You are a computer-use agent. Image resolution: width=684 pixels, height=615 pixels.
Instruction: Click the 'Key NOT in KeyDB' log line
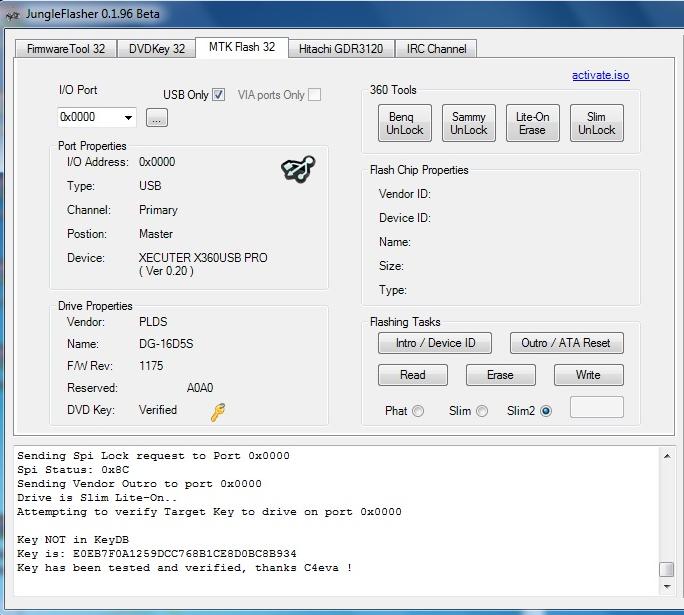click(73, 540)
